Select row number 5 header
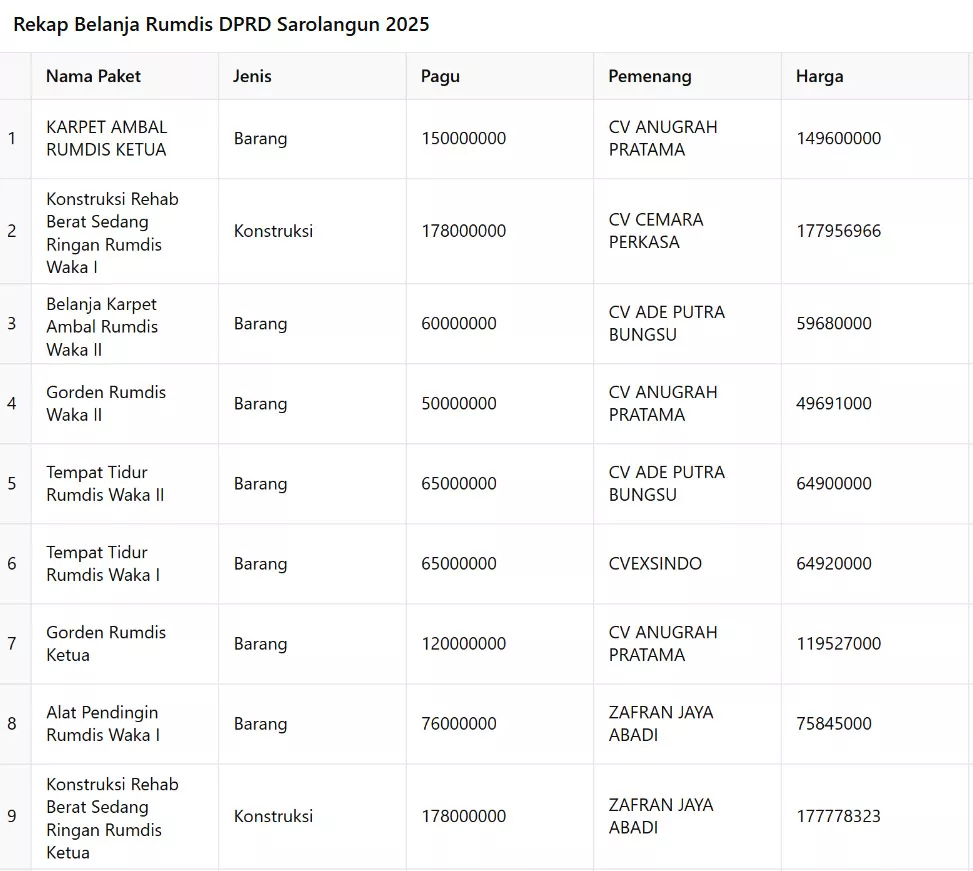Screen dimensions: 973x871 (x=12, y=484)
